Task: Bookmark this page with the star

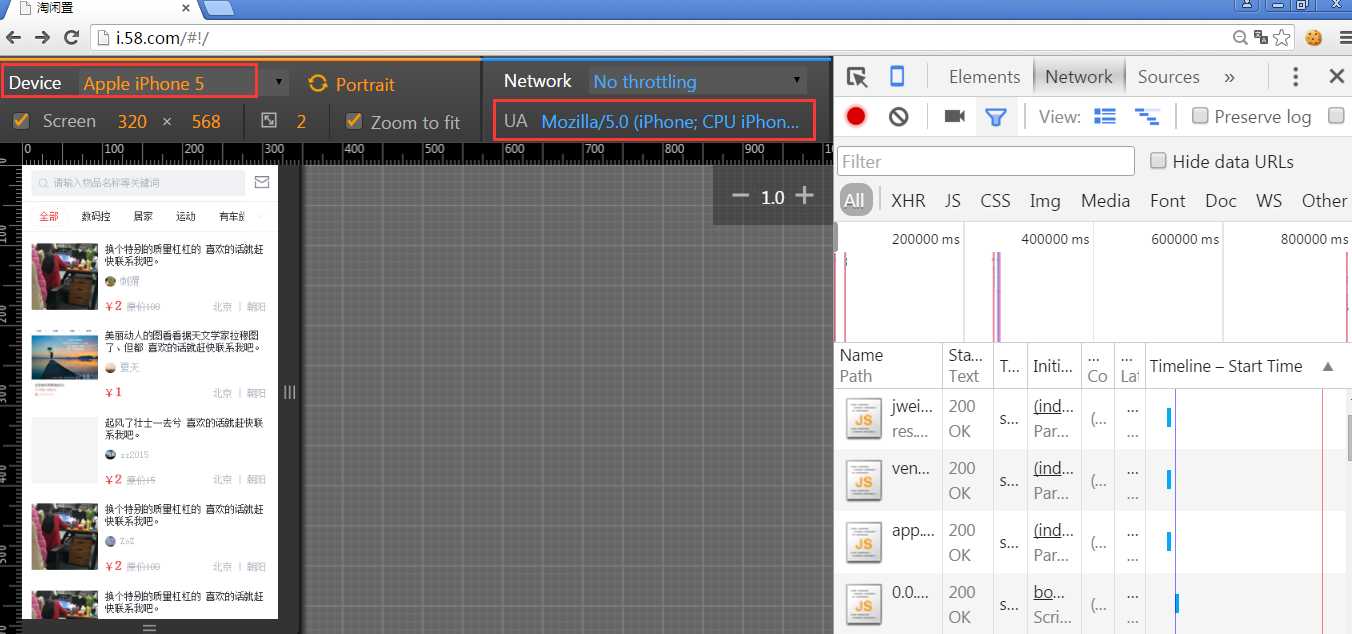Action: pos(1283,38)
